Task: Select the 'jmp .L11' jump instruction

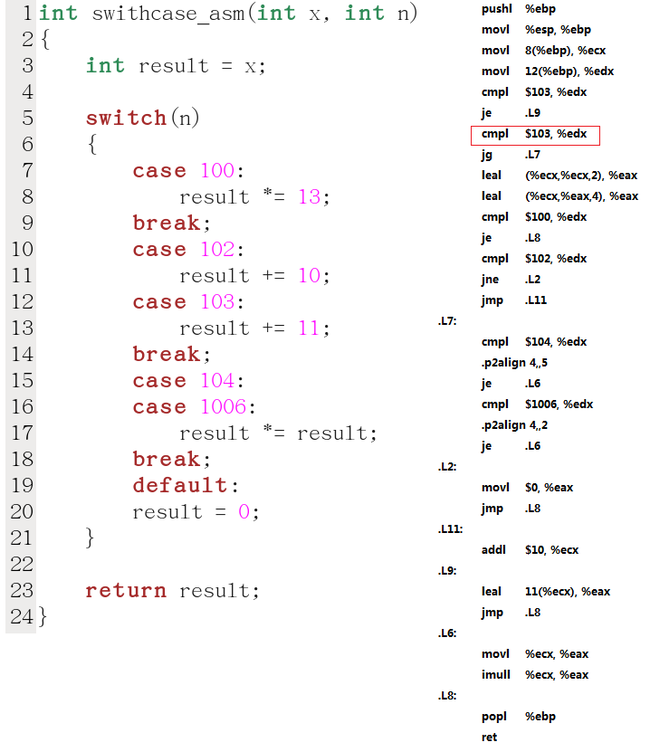Action: (514, 300)
